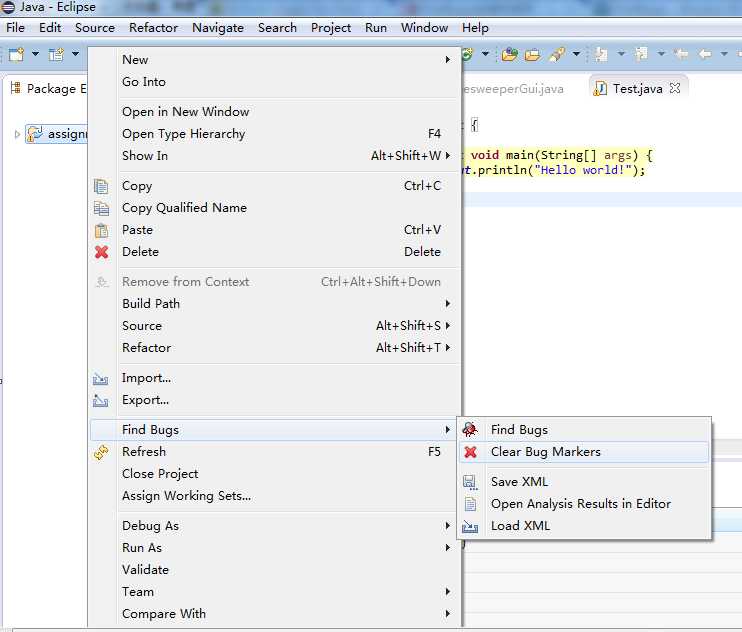Click the Copy icon in context menu
742x632 pixels.
[101, 186]
